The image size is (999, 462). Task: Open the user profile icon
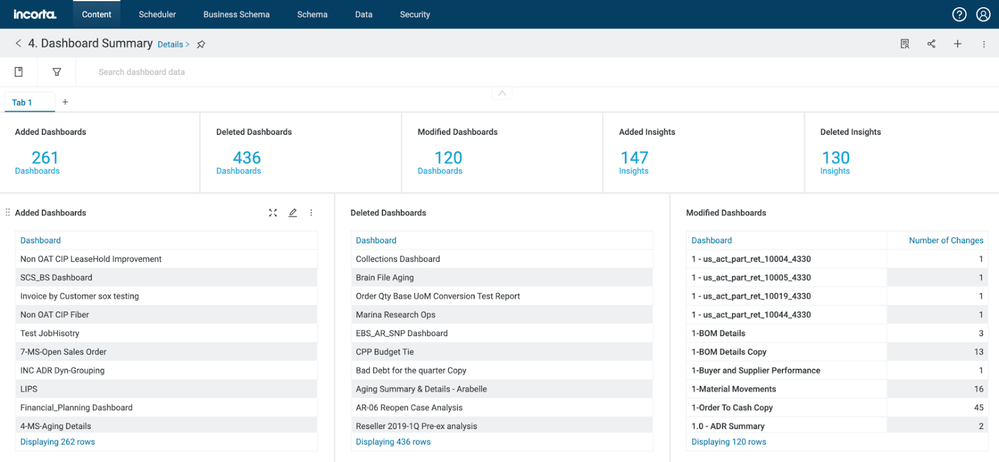983,14
